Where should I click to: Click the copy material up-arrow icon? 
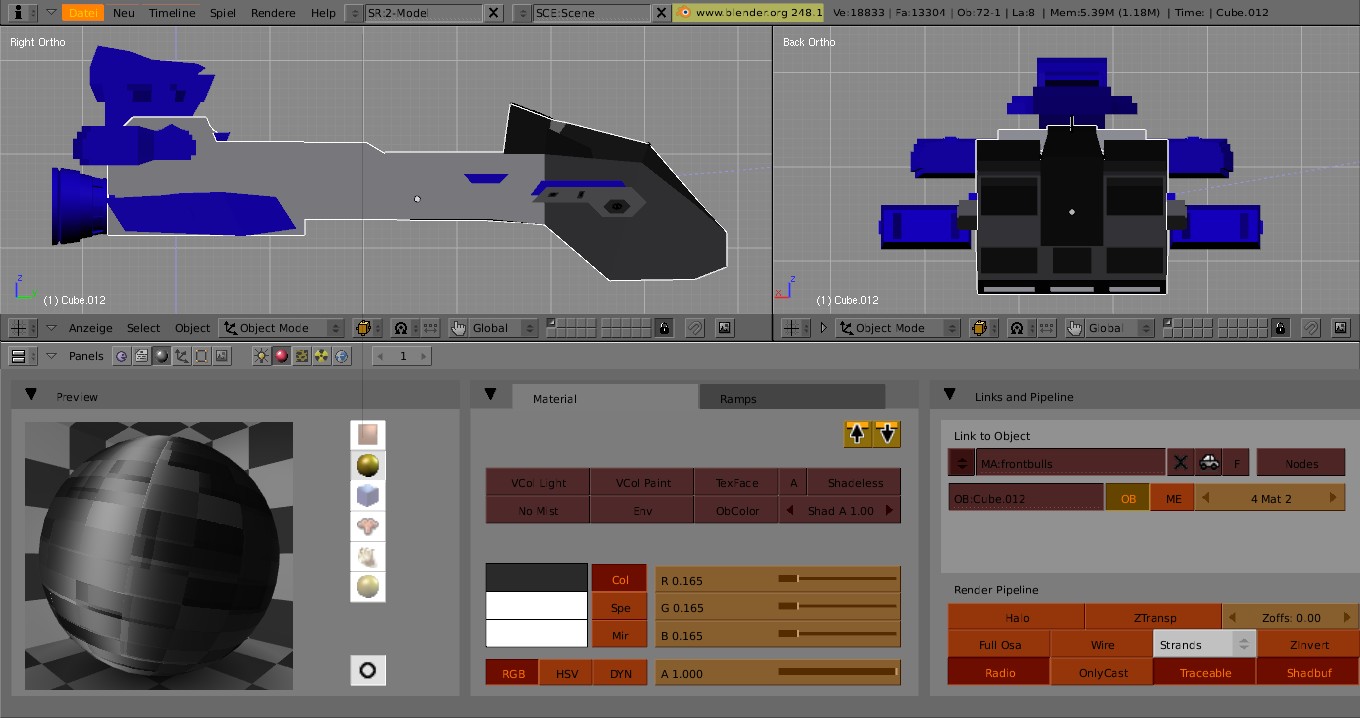(858, 433)
